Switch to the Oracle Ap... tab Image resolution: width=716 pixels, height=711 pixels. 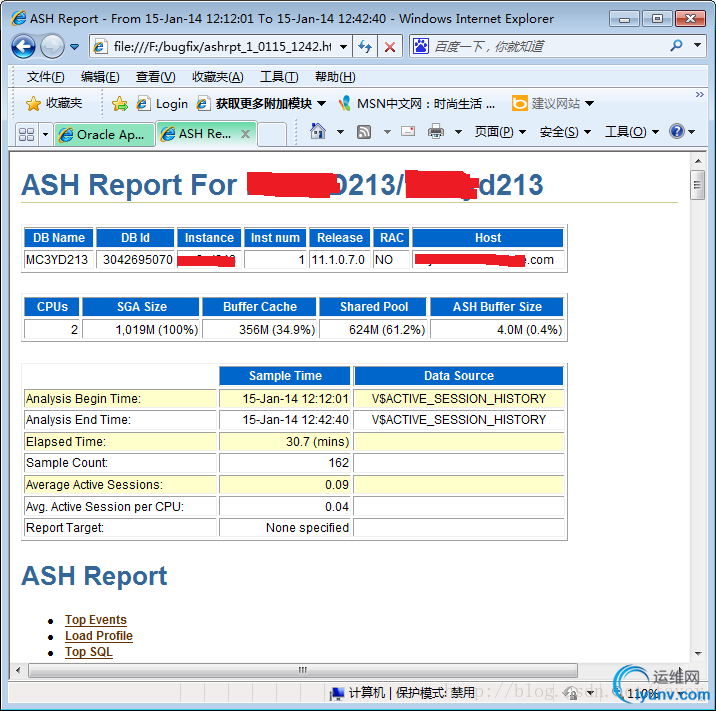click(104, 135)
